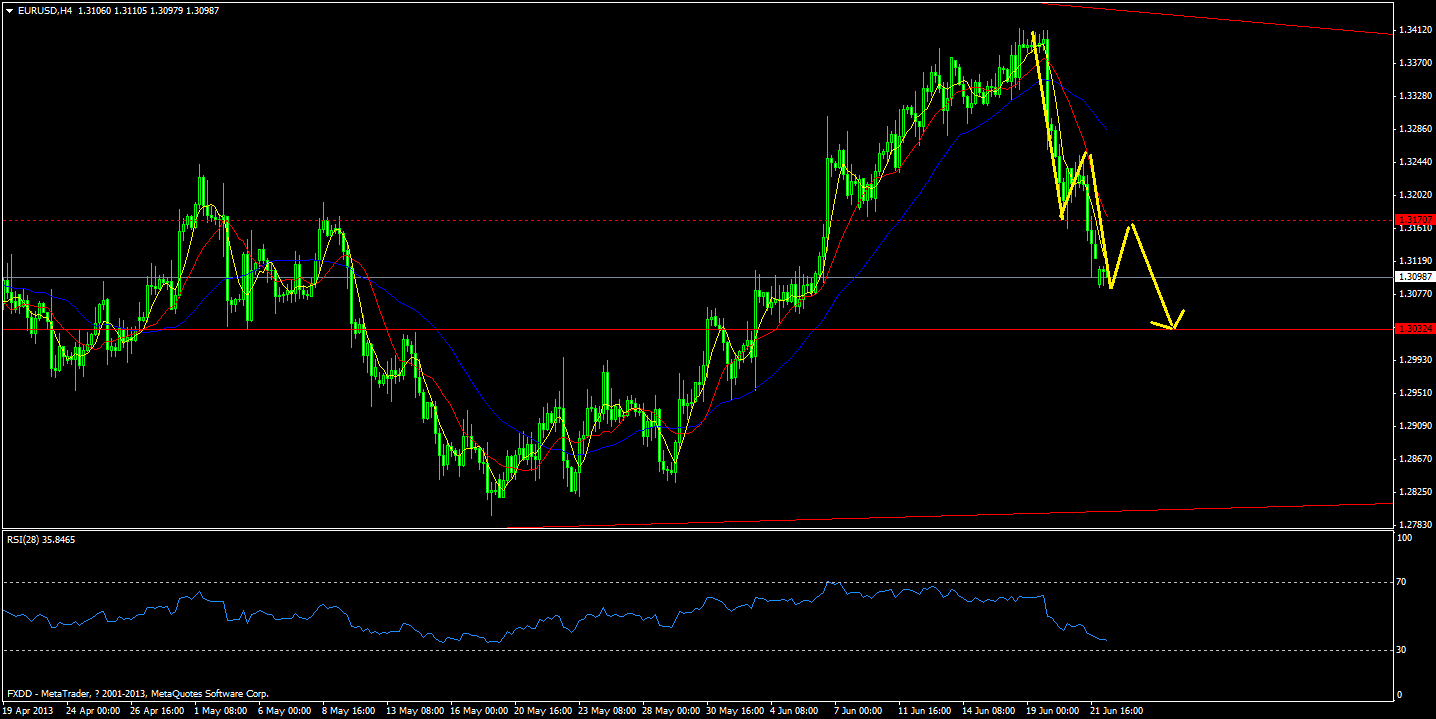The width and height of the screenshot is (1436, 719).
Task: Click the 1.33700 price scale label
Action: [x=1415, y=63]
